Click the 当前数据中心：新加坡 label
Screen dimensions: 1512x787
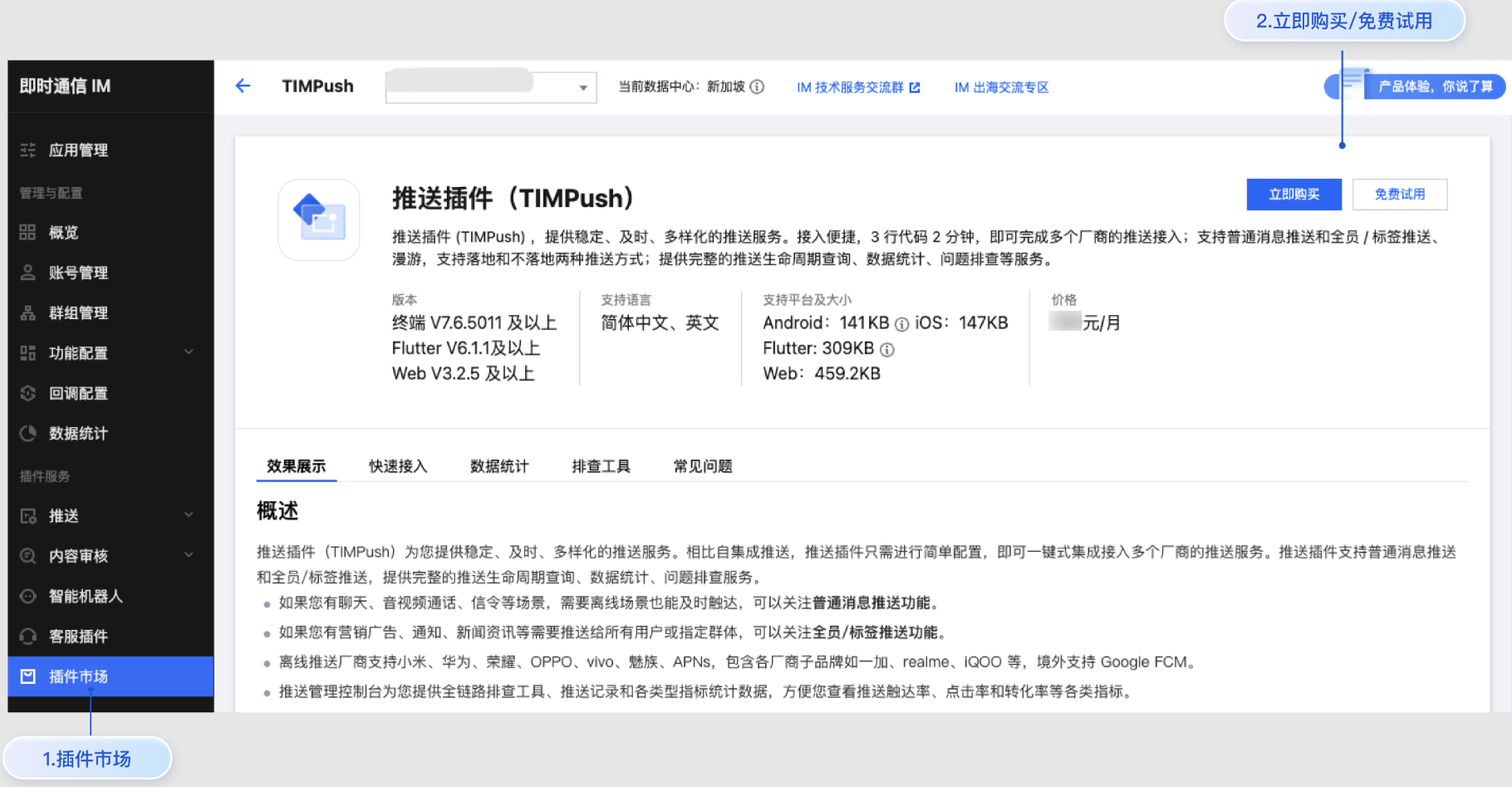coord(681,86)
